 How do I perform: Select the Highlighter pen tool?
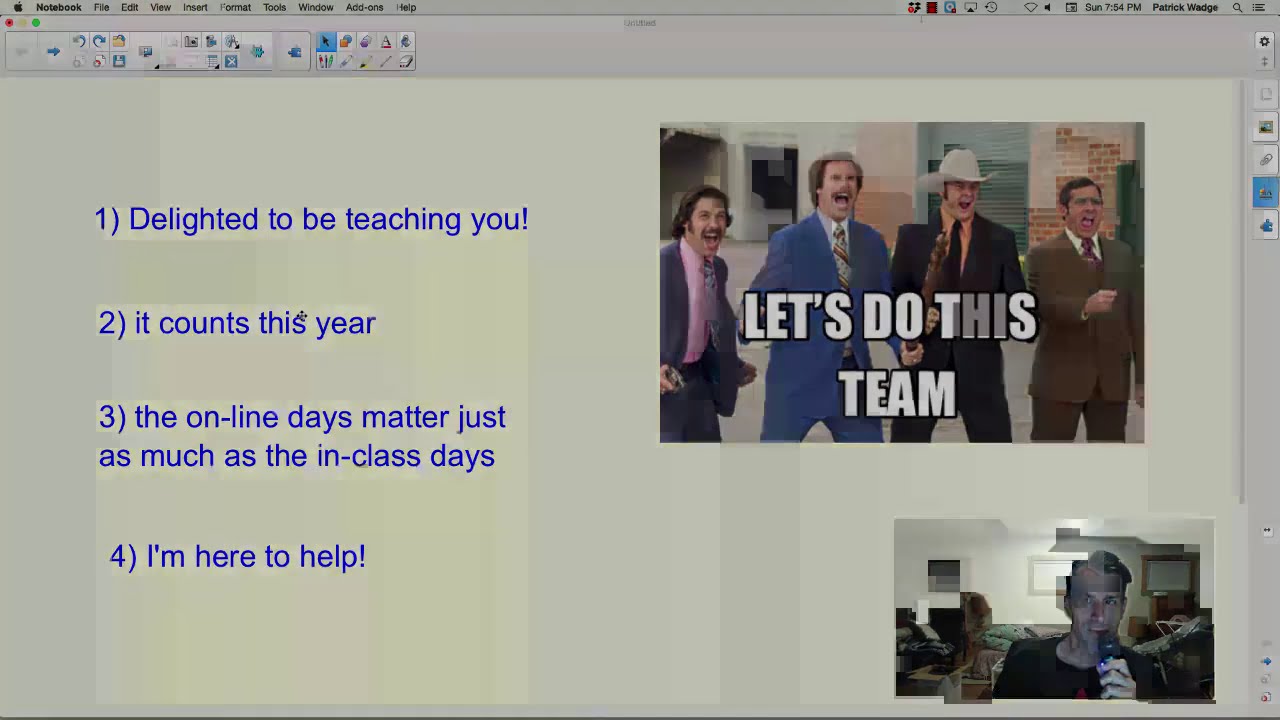(x=366, y=61)
